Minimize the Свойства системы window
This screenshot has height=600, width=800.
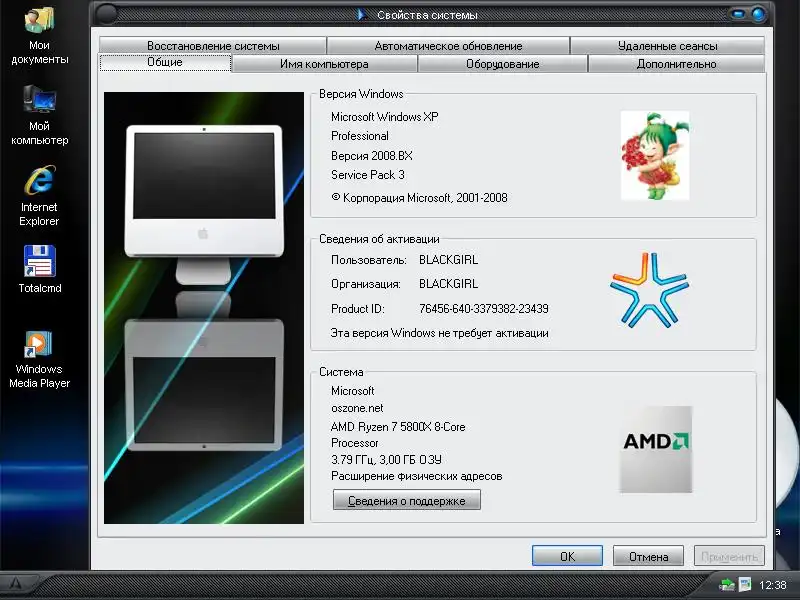[x=738, y=14]
